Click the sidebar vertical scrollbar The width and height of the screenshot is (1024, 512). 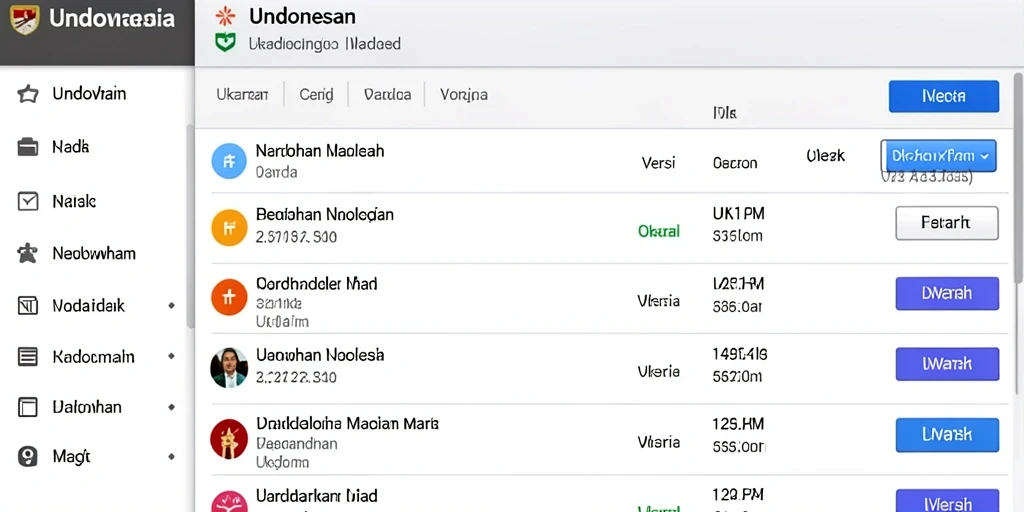pyautogui.click(x=190, y=225)
